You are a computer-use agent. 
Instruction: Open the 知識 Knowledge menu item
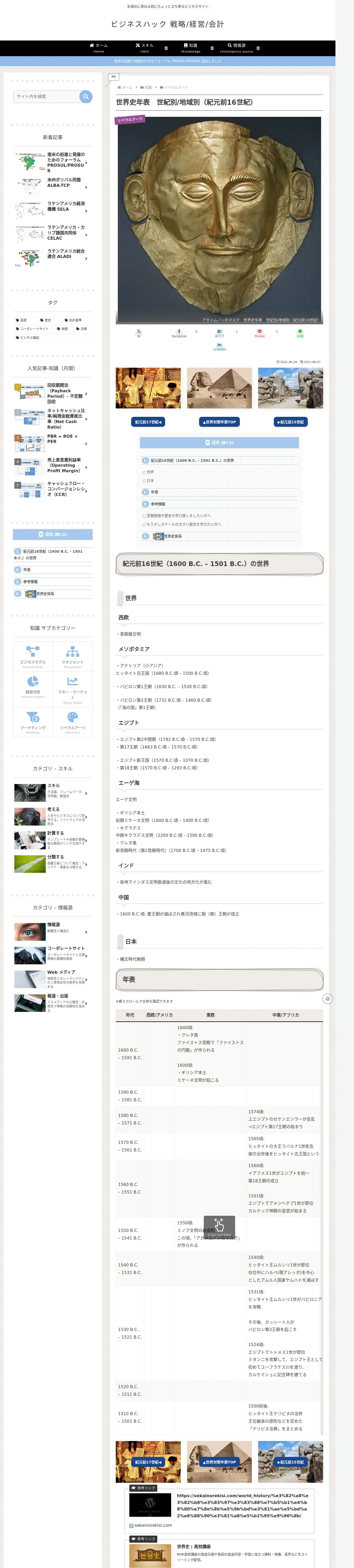coord(190,48)
